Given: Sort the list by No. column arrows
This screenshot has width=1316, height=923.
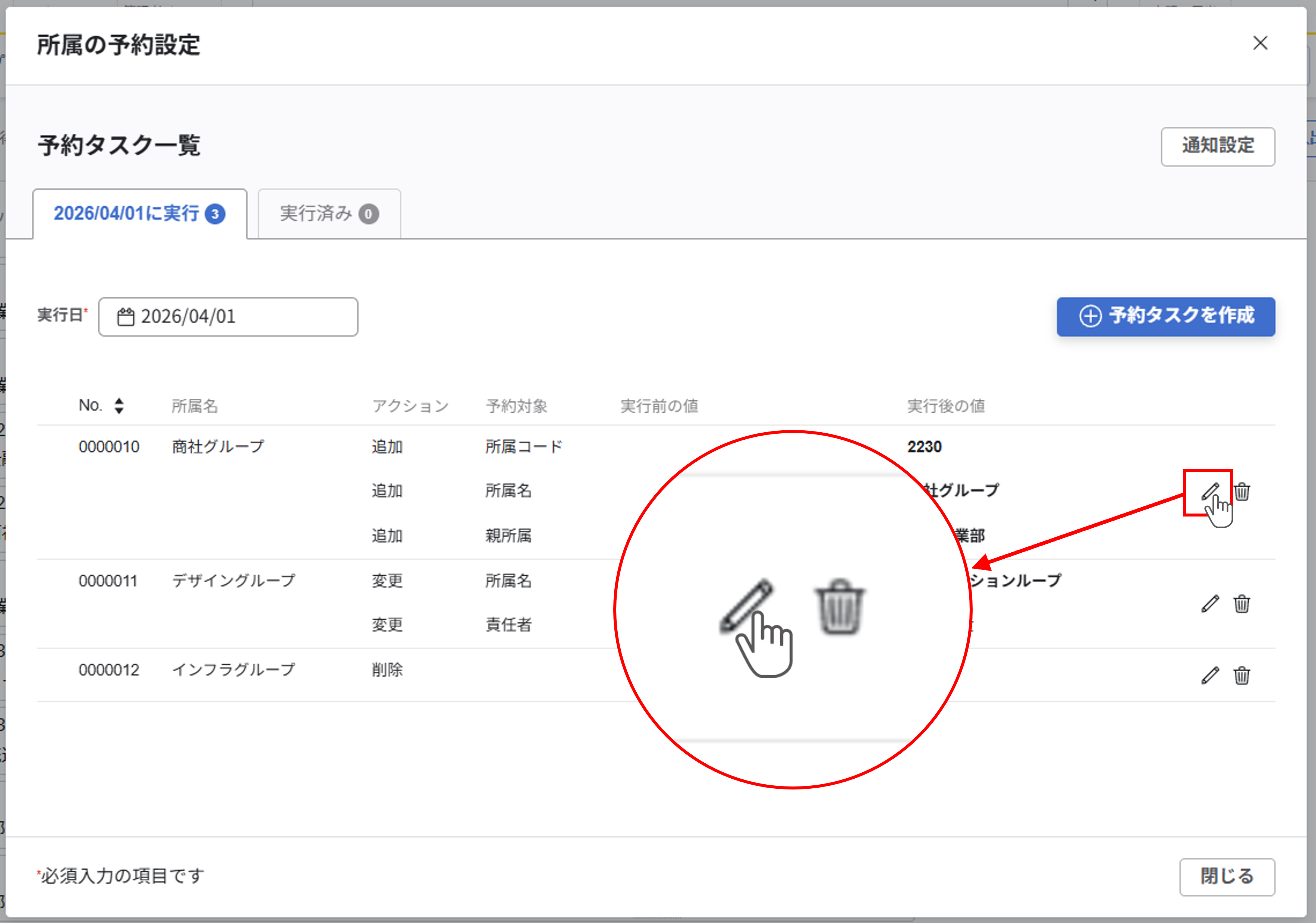Looking at the screenshot, I should [x=119, y=406].
